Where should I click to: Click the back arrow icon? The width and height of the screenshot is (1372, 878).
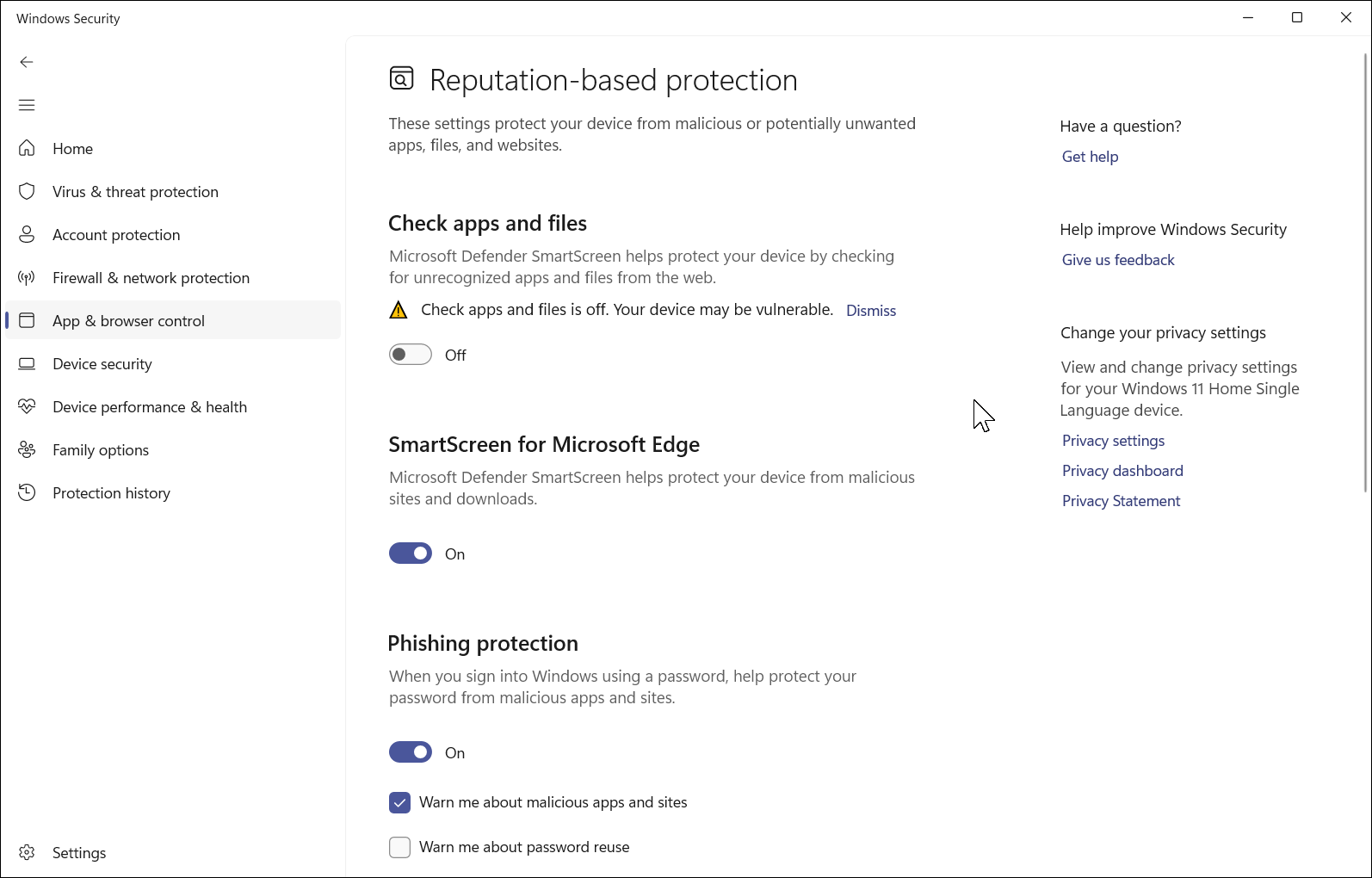tap(27, 62)
